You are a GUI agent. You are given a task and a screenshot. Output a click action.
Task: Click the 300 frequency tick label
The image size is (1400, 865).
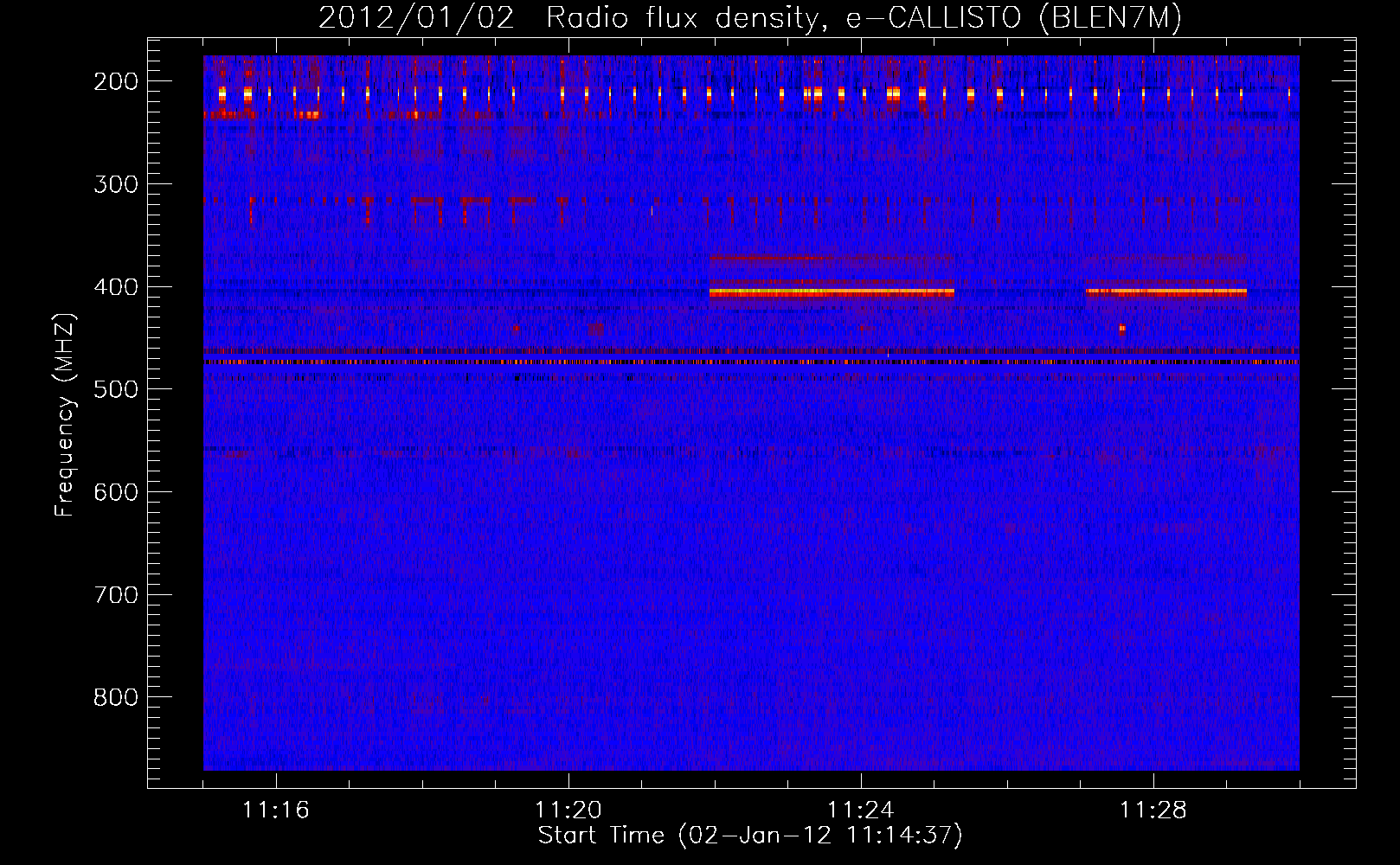click(116, 184)
